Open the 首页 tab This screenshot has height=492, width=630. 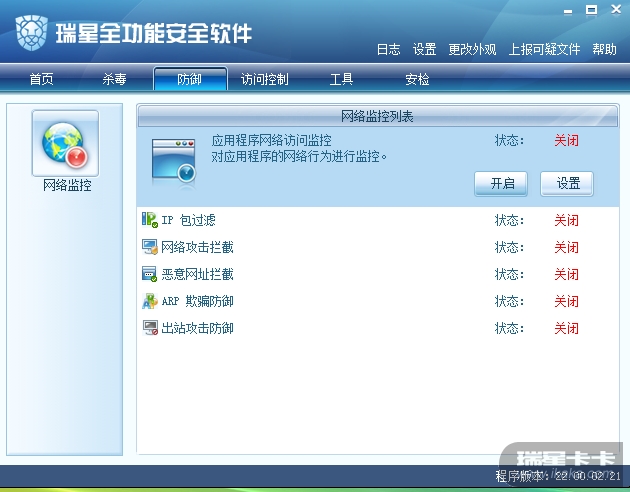click(x=41, y=79)
